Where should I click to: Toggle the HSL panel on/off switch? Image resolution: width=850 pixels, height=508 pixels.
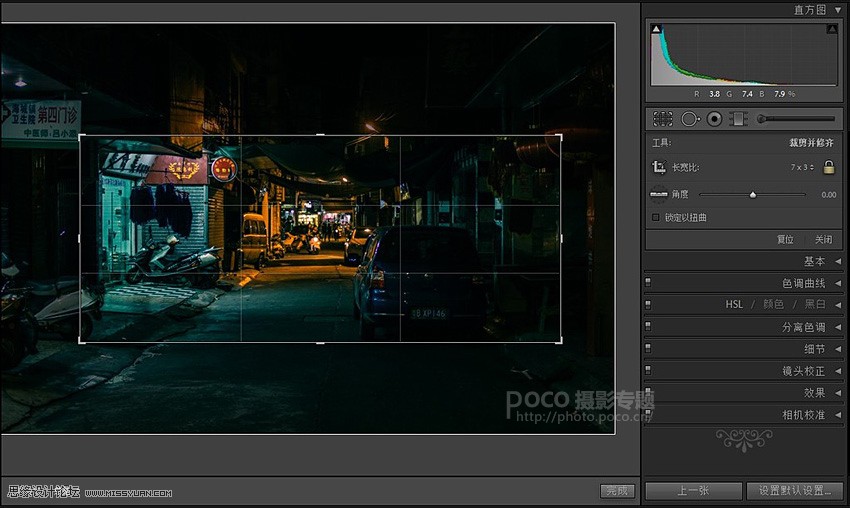pos(648,304)
